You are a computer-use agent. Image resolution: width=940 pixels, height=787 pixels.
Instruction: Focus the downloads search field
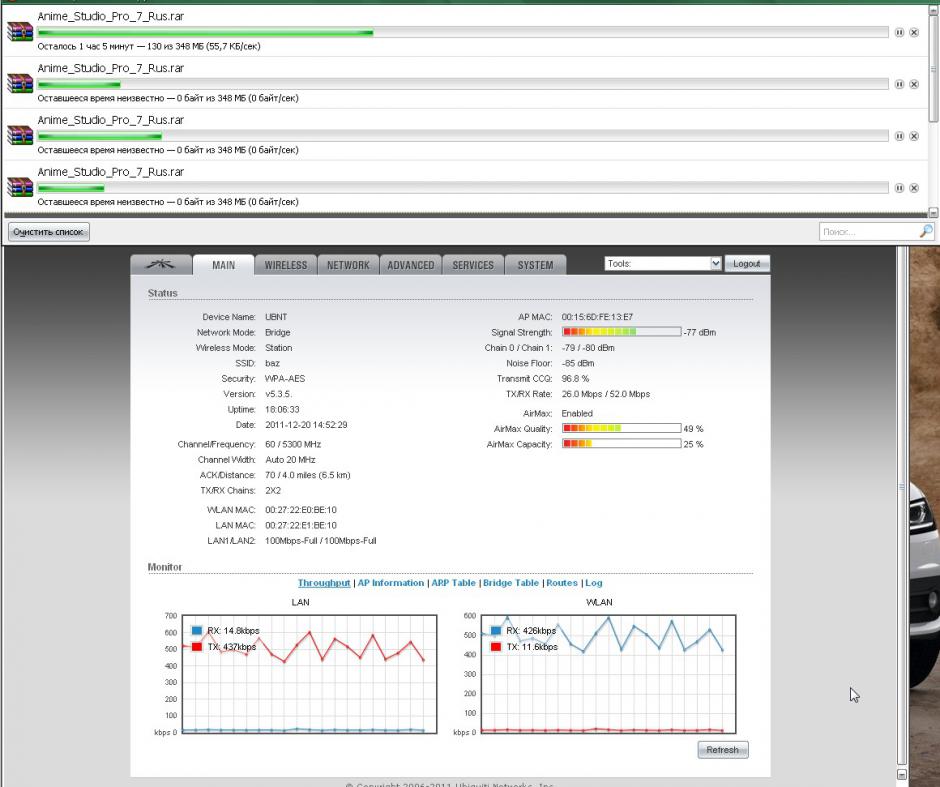867,232
